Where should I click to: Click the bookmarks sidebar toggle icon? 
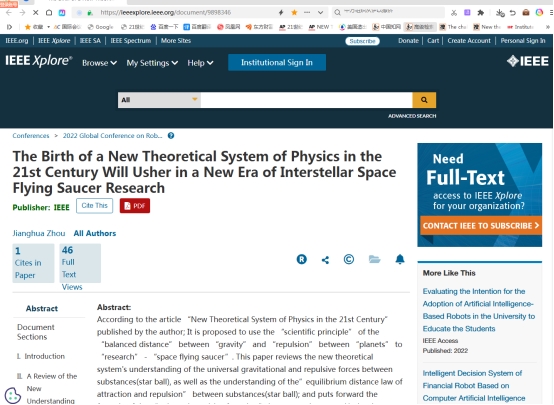point(10,27)
